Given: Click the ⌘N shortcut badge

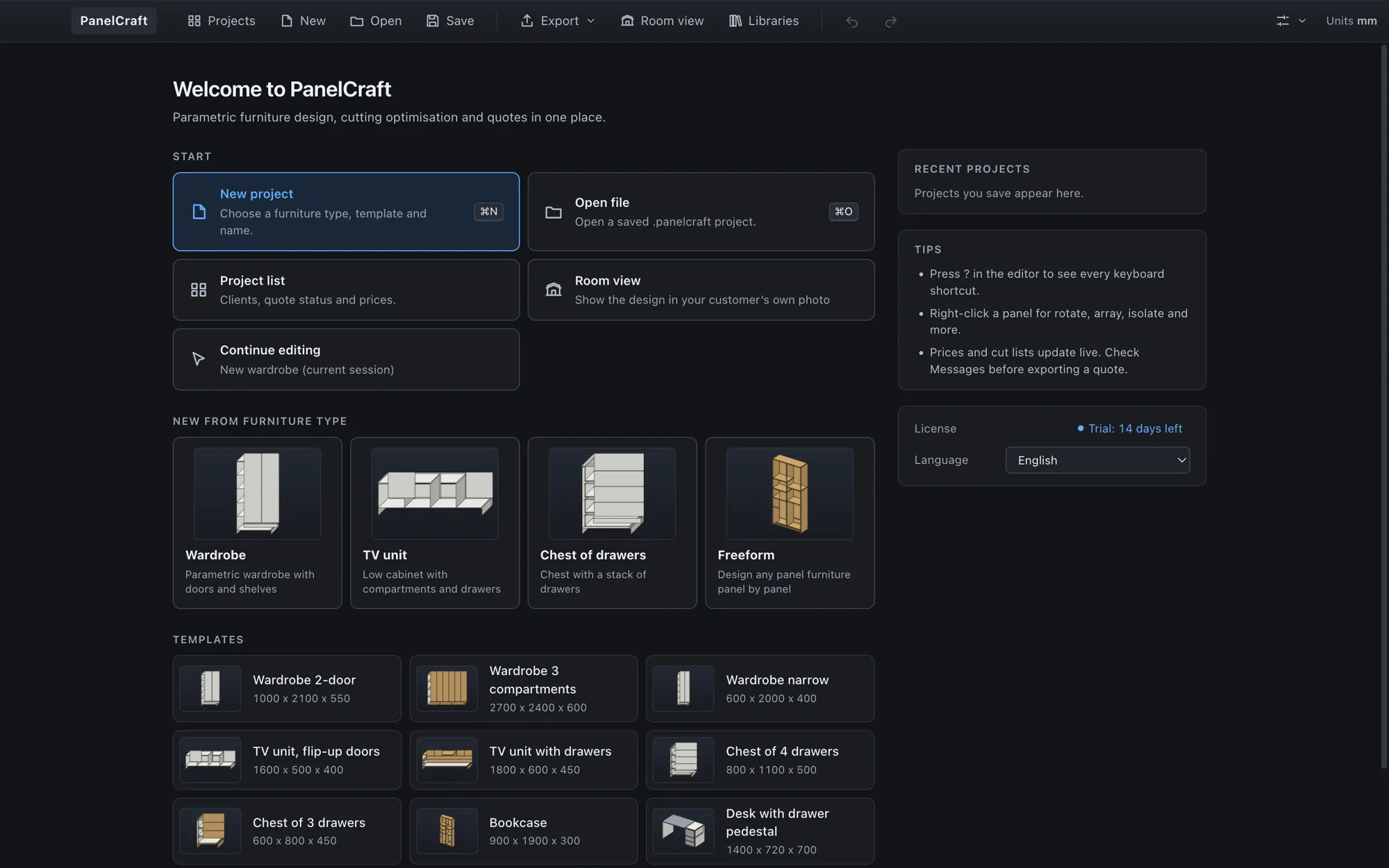Looking at the screenshot, I should pyautogui.click(x=489, y=212).
